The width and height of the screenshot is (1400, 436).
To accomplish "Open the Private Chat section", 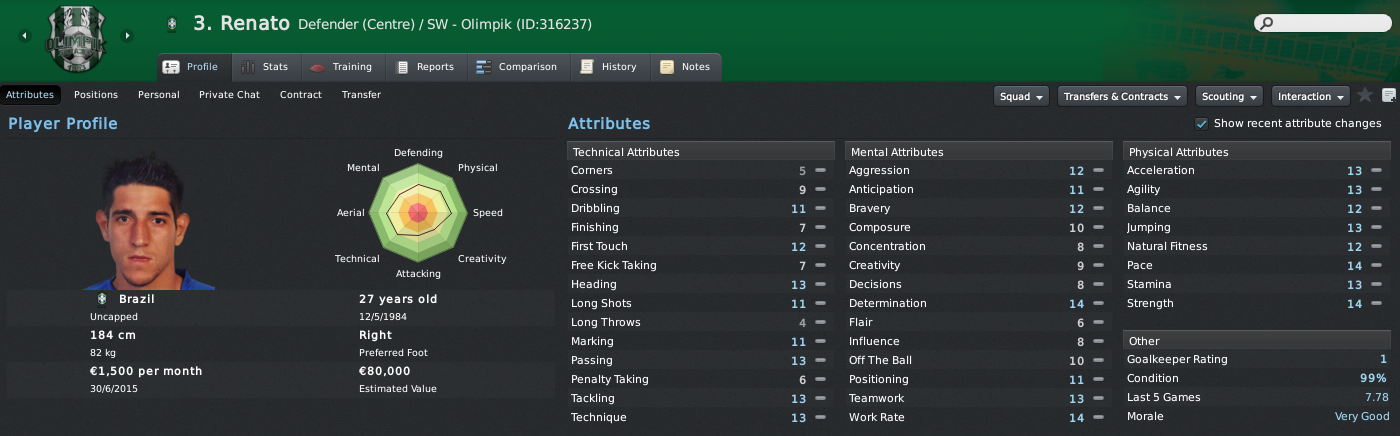I will [x=229, y=95].
